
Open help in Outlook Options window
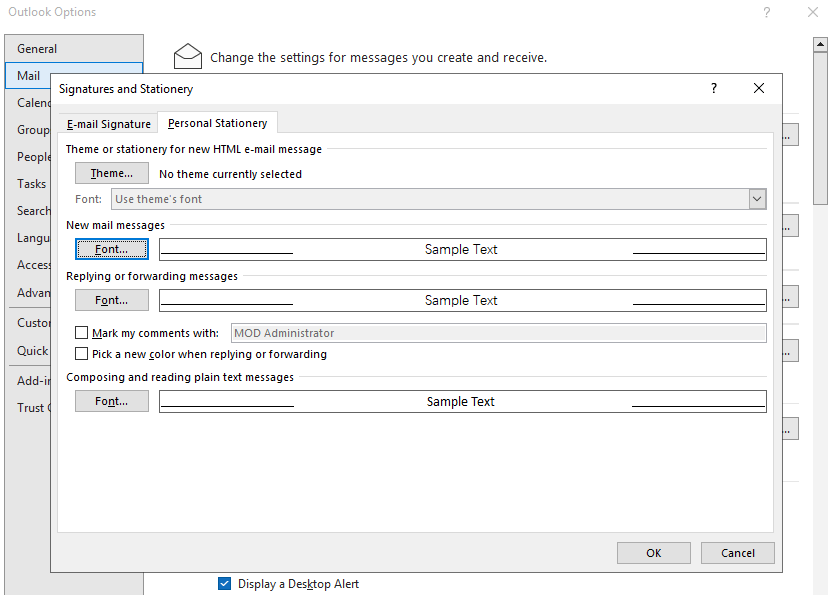pyautogui.click(x=766, y=12)
